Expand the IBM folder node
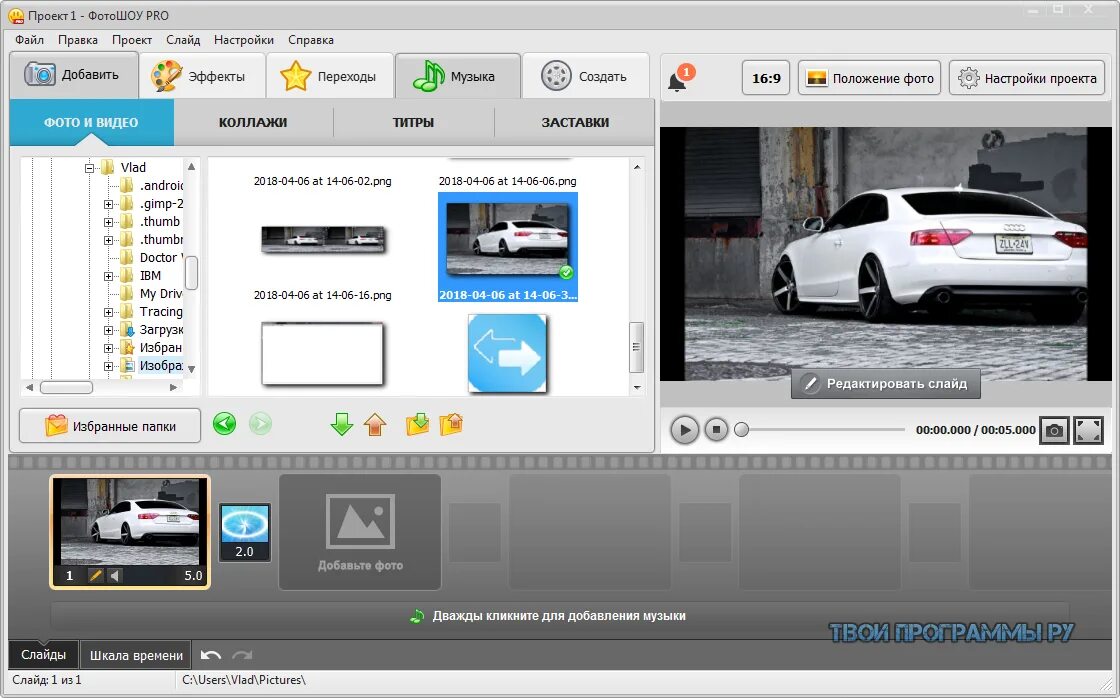The height and width of the screenshot is (698, 1120). point(108,276)
